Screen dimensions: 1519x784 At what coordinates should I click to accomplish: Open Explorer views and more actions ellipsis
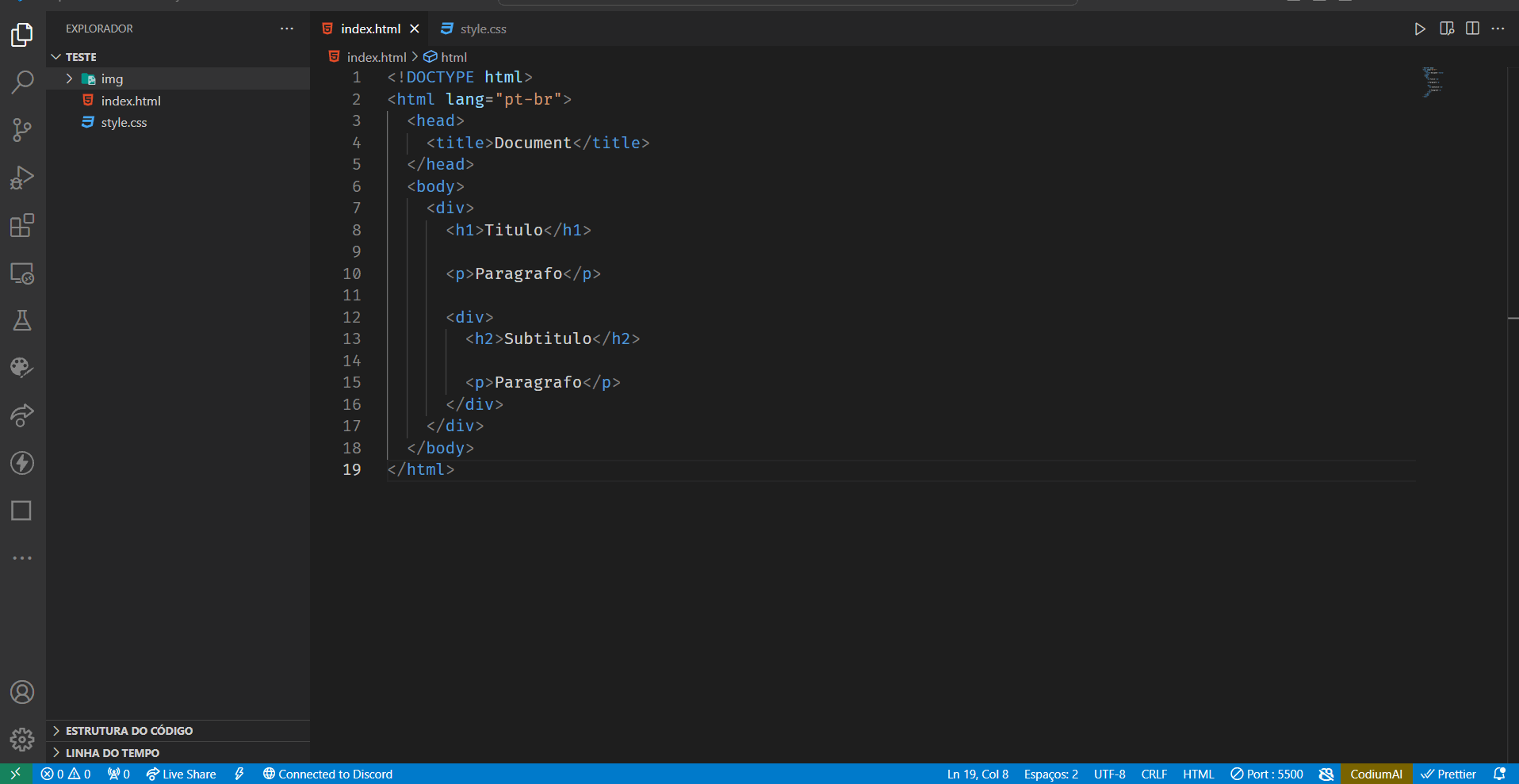click(287, 29)
